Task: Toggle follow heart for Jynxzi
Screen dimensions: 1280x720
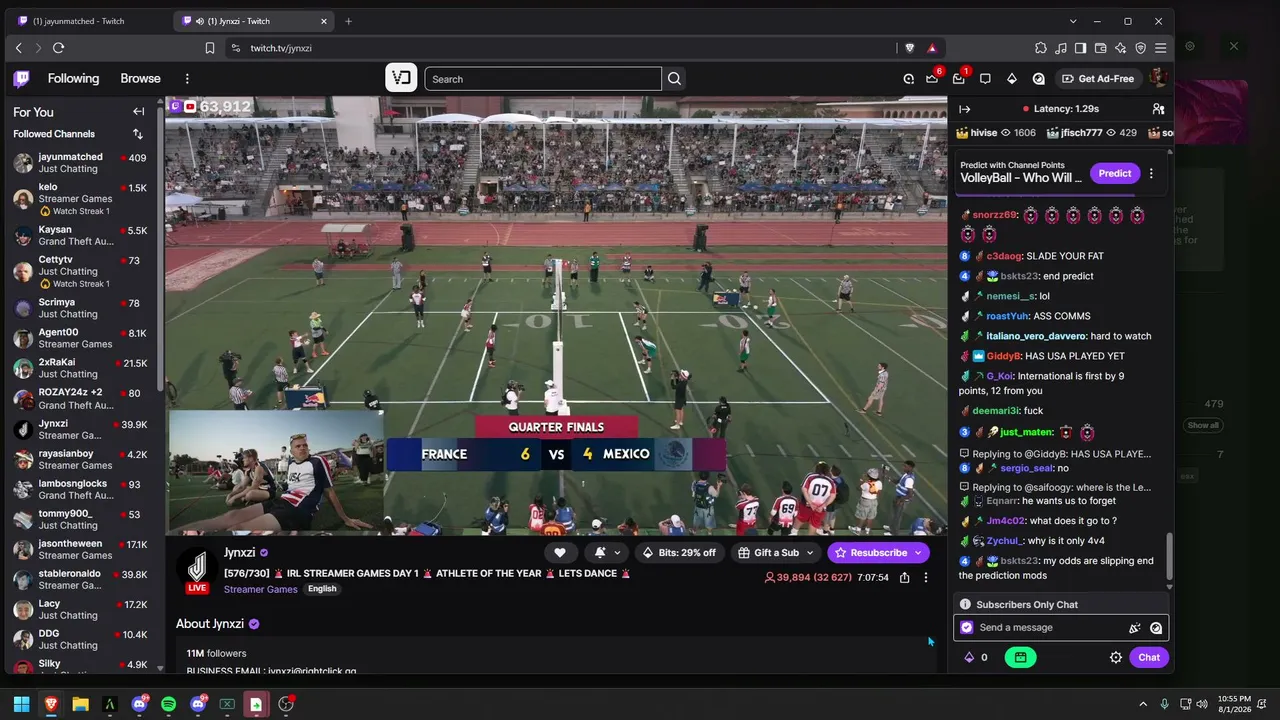Action: [x=560, y=553]
